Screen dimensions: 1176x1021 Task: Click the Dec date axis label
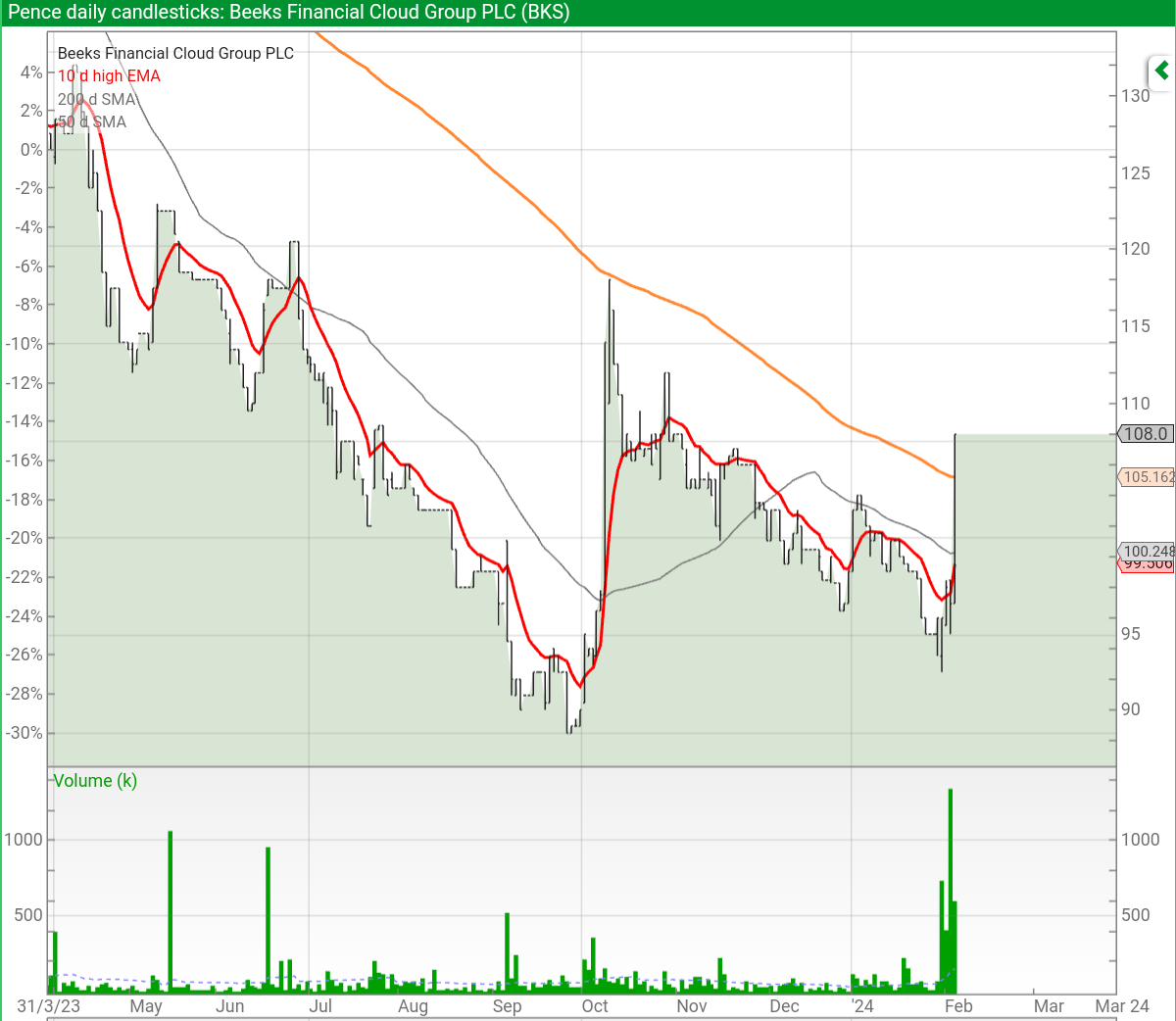click(784, 1006)
